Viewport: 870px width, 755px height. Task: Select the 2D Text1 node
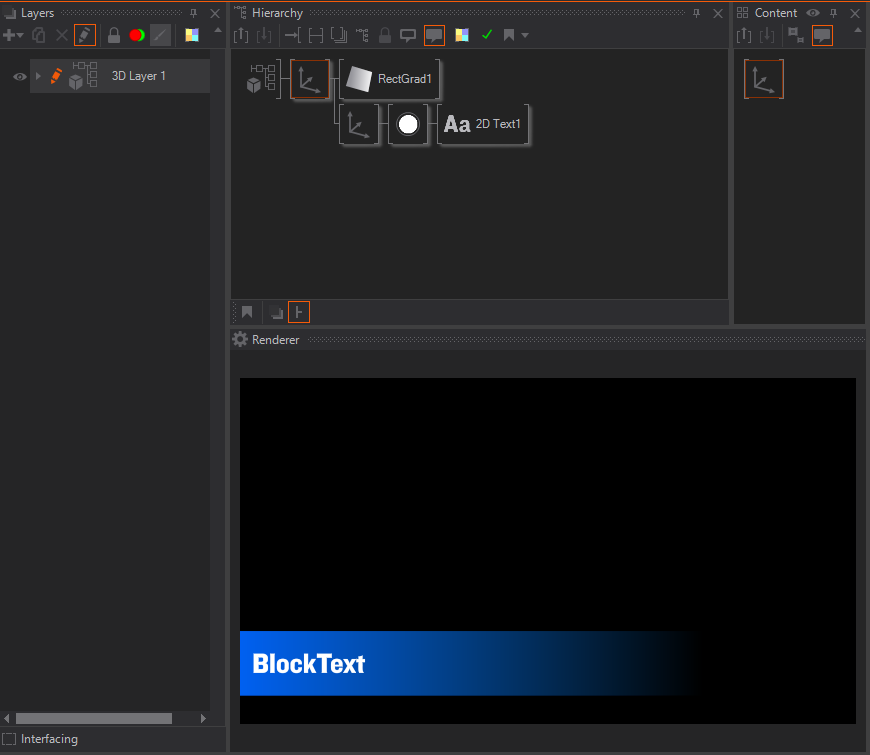(483, 124)
